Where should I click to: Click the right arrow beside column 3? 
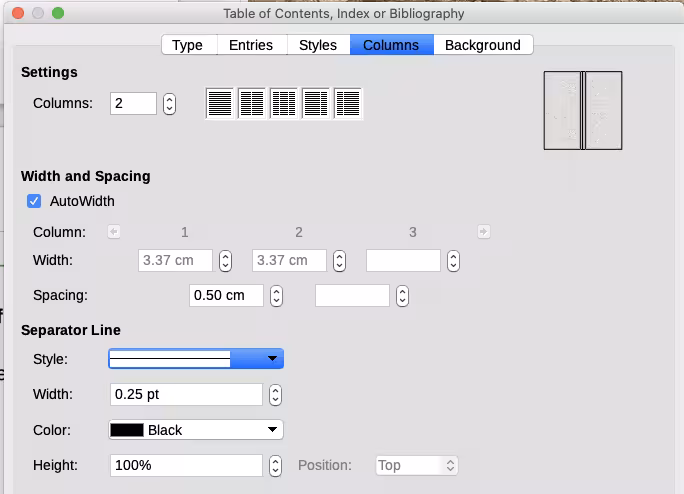pyautogui.click(x=484, y=232)
